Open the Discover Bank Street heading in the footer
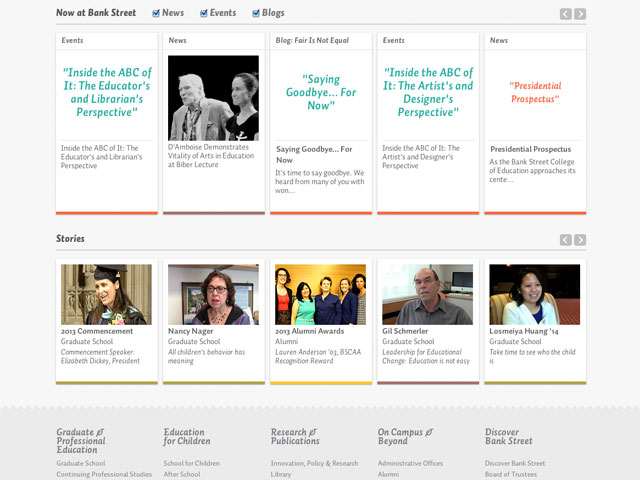The height and width of the screenshot is (480, 640). pyautogui.click(x=509, y=436)
